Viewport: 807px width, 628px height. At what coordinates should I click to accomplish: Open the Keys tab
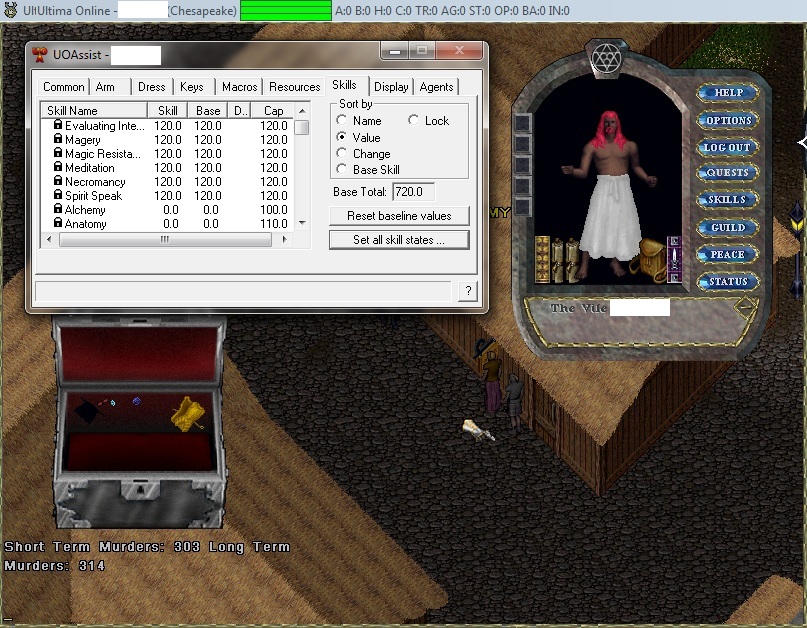click(x=191, y=86)
